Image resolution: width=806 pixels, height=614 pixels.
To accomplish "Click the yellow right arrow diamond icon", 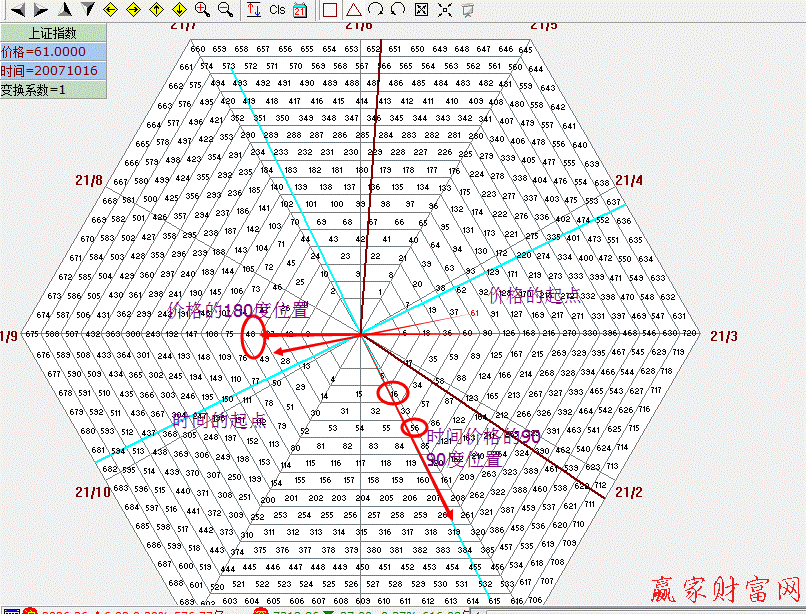I will pyautogui.click(x=133, y=10).
